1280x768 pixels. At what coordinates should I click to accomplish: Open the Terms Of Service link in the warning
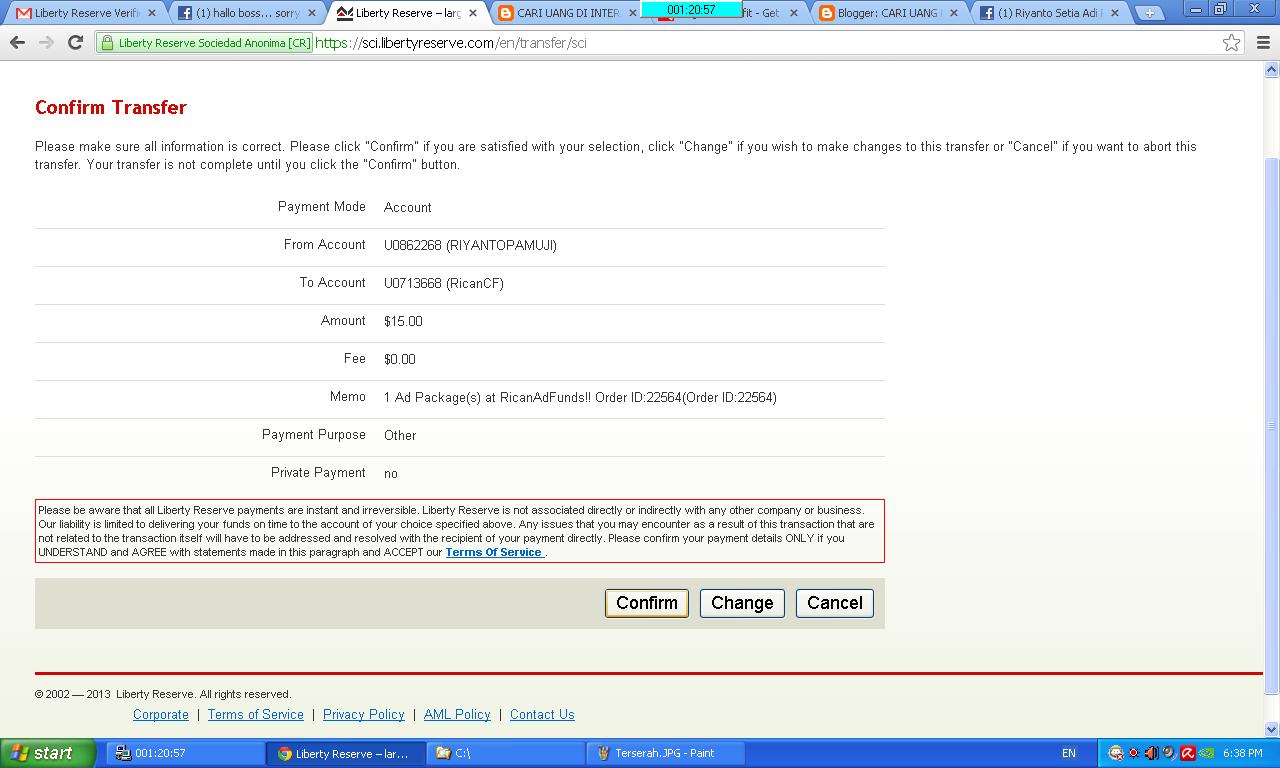point(494,552)
